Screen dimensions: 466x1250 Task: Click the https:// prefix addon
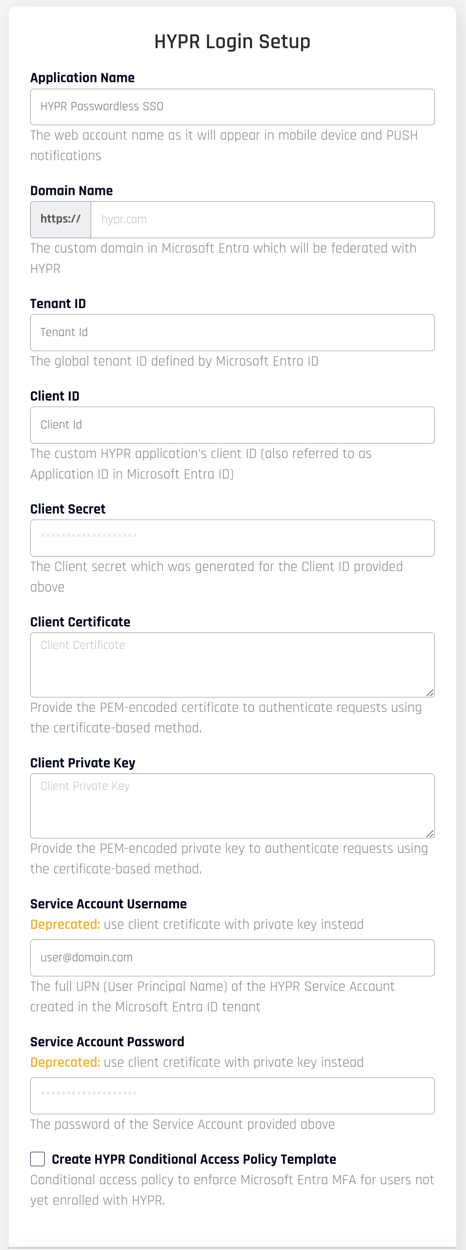pos(60,219)
